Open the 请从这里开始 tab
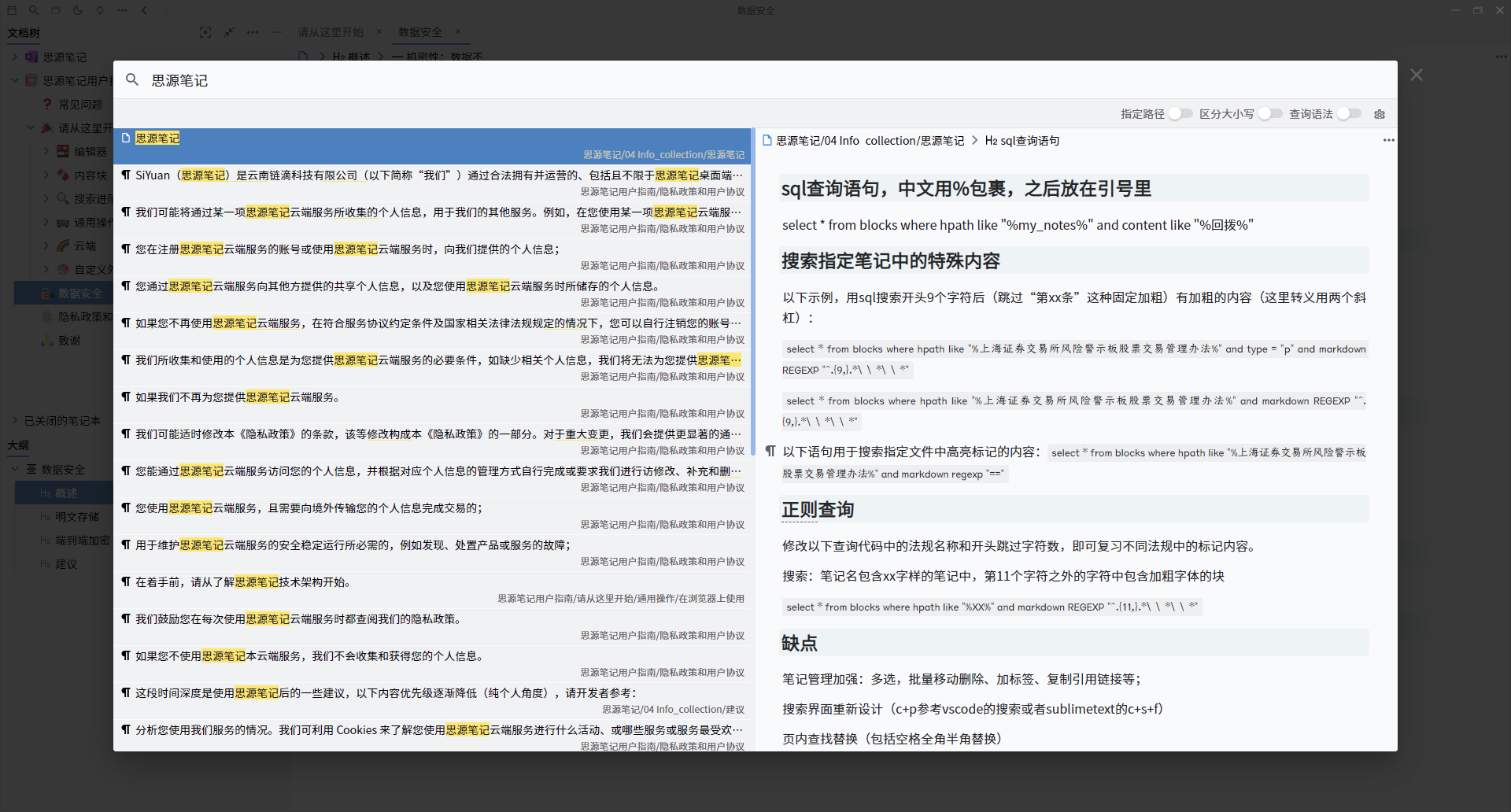This screenshot has width=1511, height=812. coord(331,32)
